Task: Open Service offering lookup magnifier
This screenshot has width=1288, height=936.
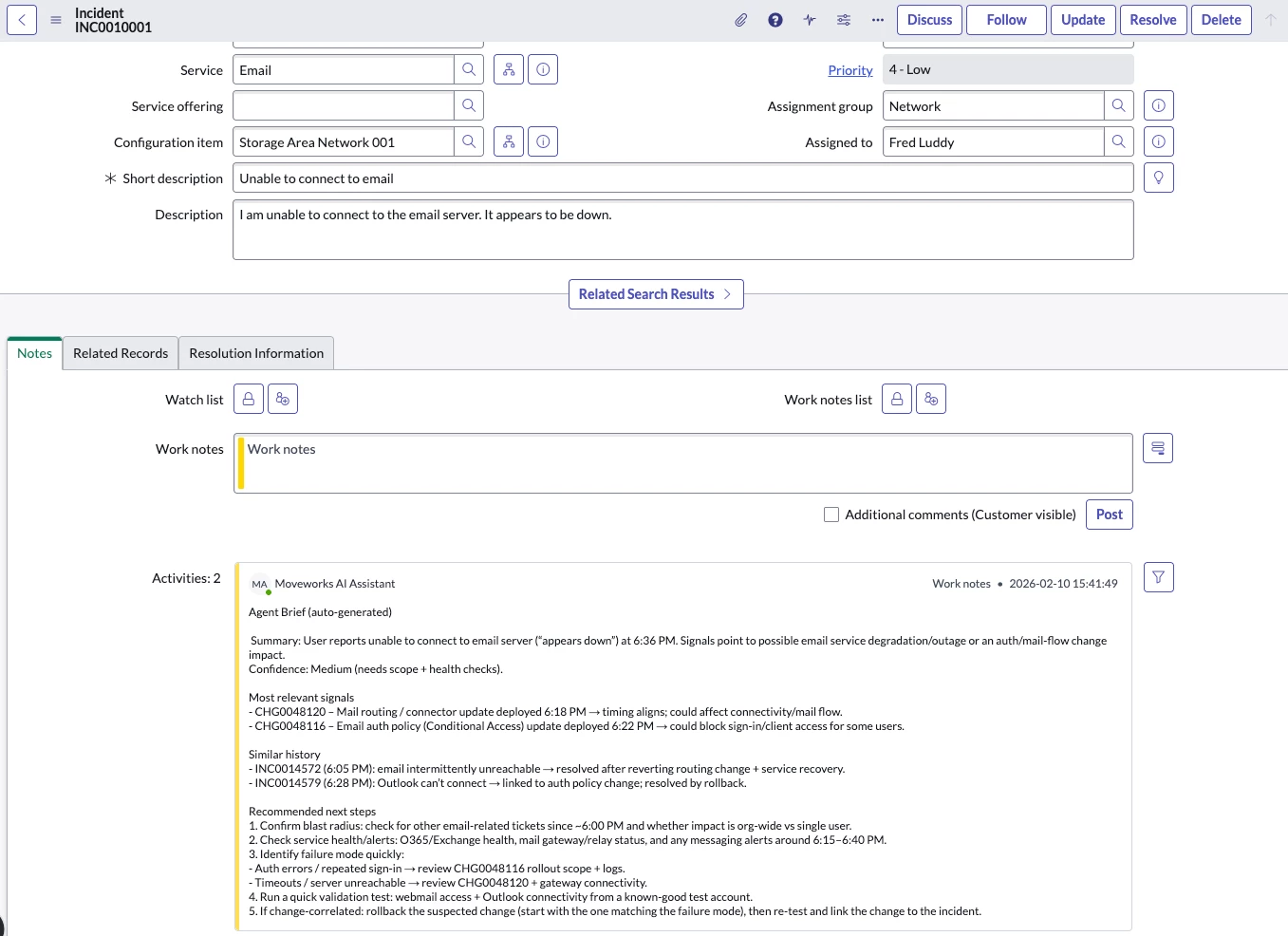Action: tap(469, 105)
